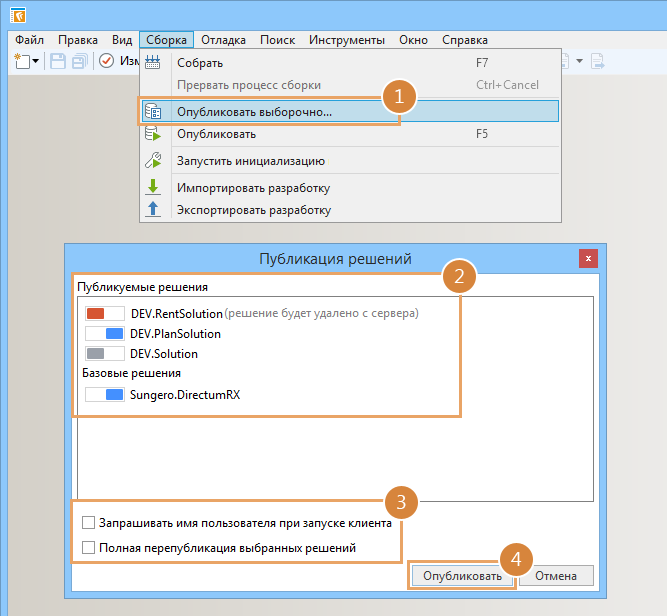
Task: Open dropdown arrow beside new item icon
Action: click(x=36, y=62)
